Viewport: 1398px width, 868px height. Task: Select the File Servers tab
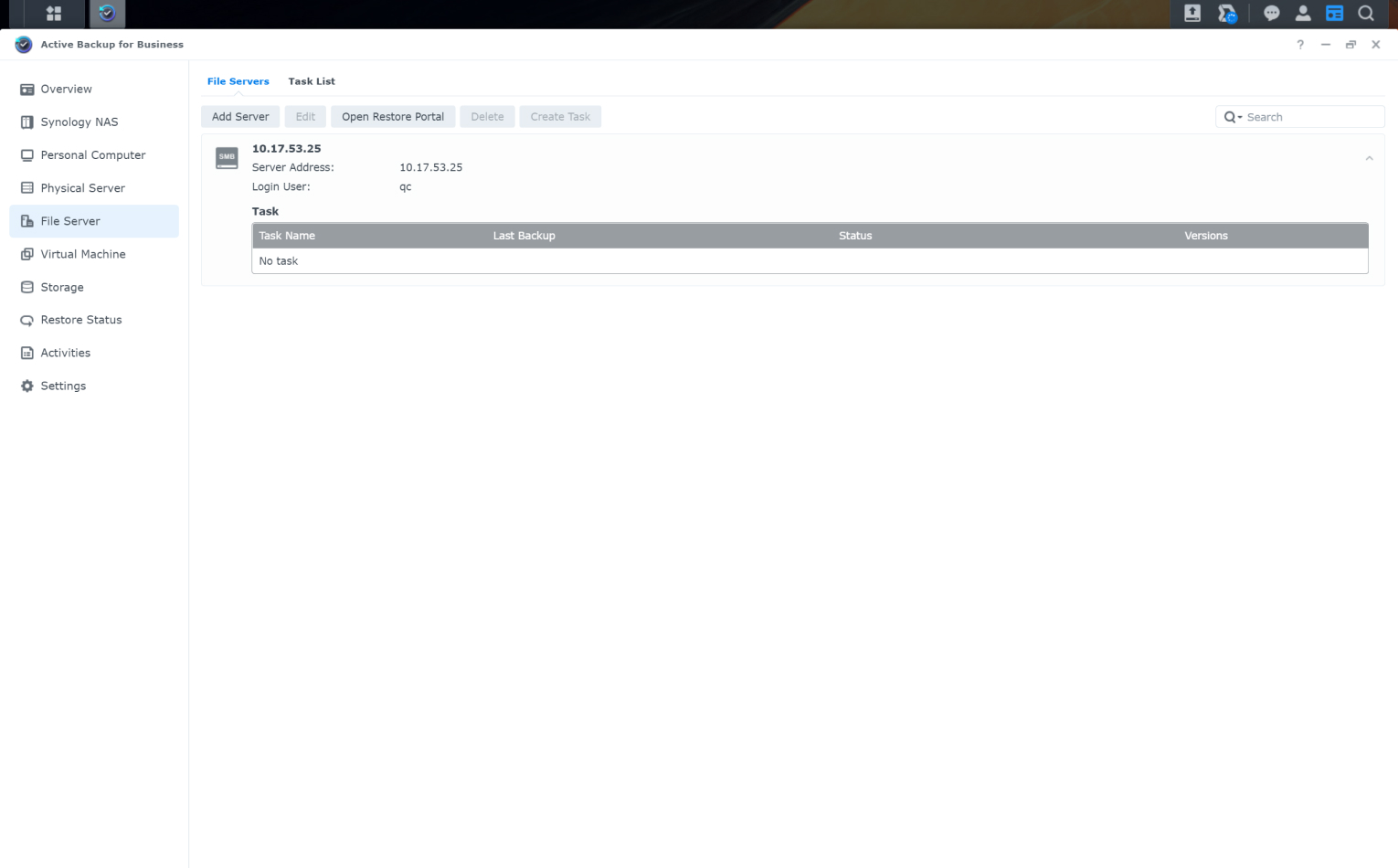tap(238, 81)
